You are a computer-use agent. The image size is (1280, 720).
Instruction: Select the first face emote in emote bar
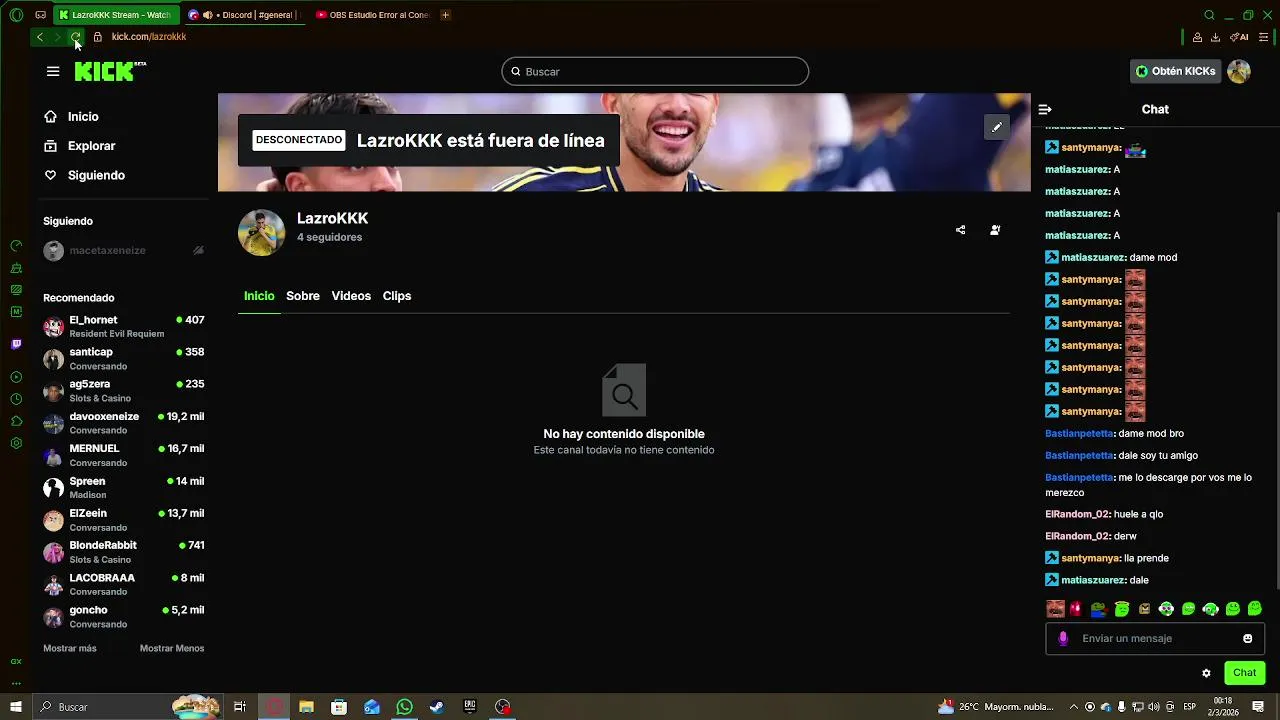(x=1055, y=609)
